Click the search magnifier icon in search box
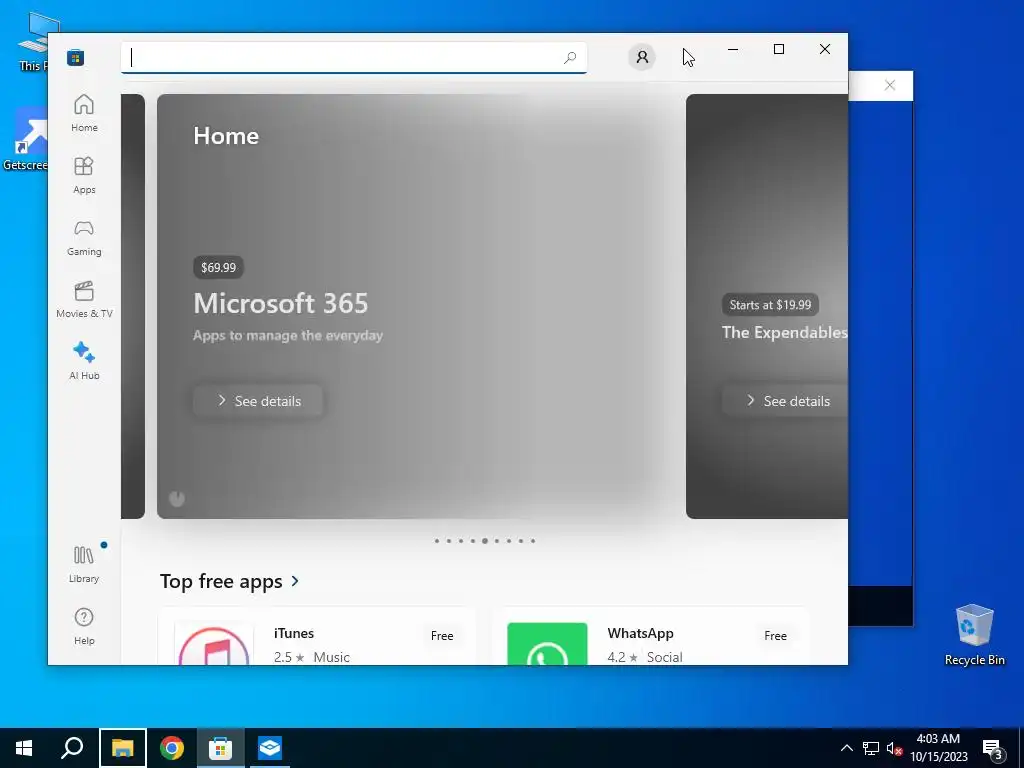 click(570, 57)
